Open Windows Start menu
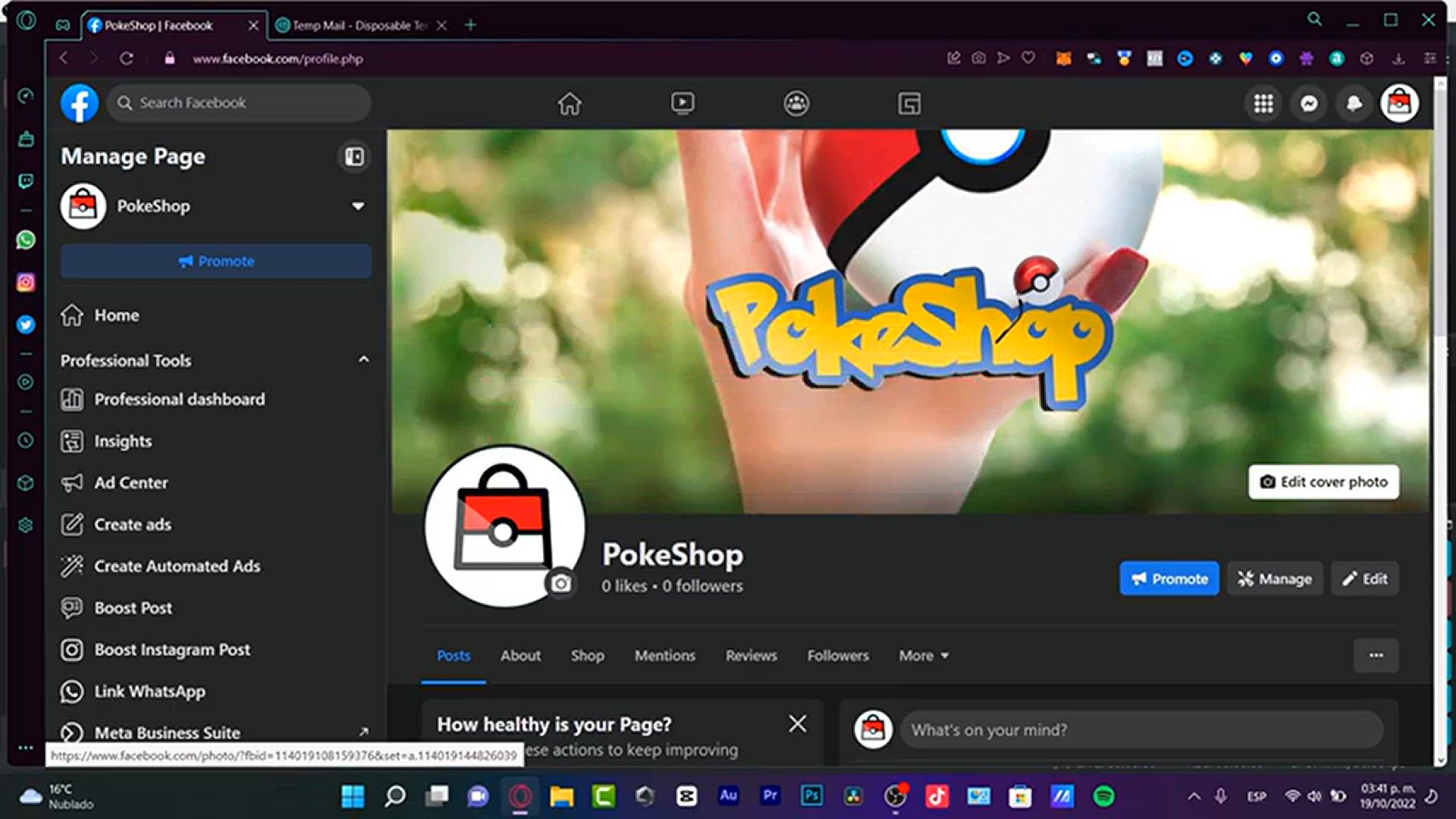The width and height of the screenshot is (1456, 819). coord(353,796)
